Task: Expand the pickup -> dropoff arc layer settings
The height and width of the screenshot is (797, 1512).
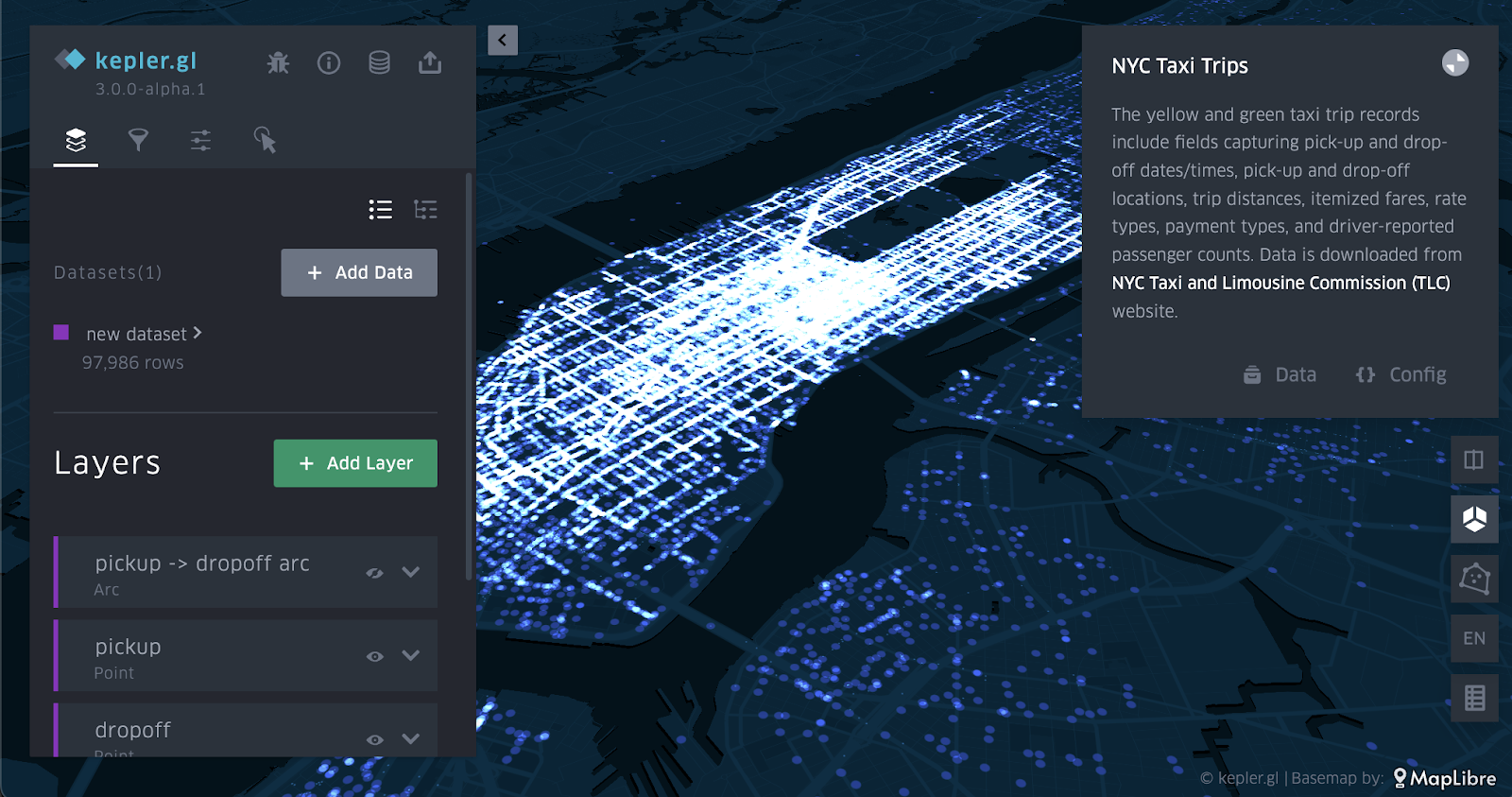Action: tap(410, 572)
